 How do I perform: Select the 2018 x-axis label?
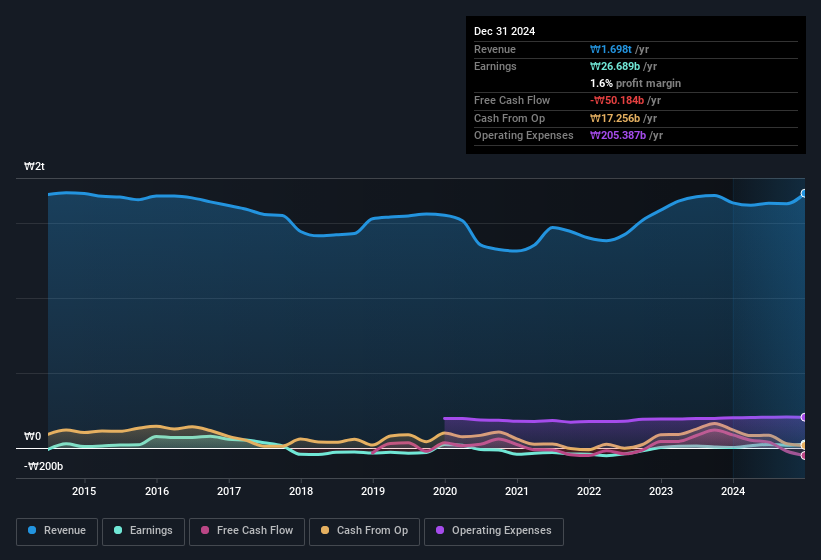[301, 491]
